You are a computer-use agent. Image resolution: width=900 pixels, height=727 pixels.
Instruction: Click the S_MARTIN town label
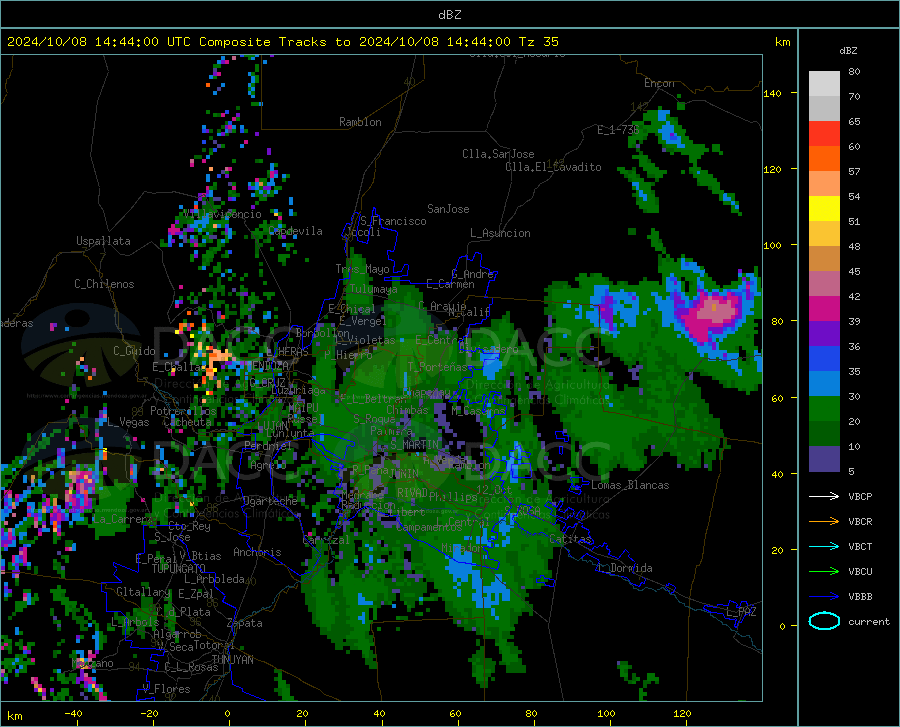[x=414, y=445]
